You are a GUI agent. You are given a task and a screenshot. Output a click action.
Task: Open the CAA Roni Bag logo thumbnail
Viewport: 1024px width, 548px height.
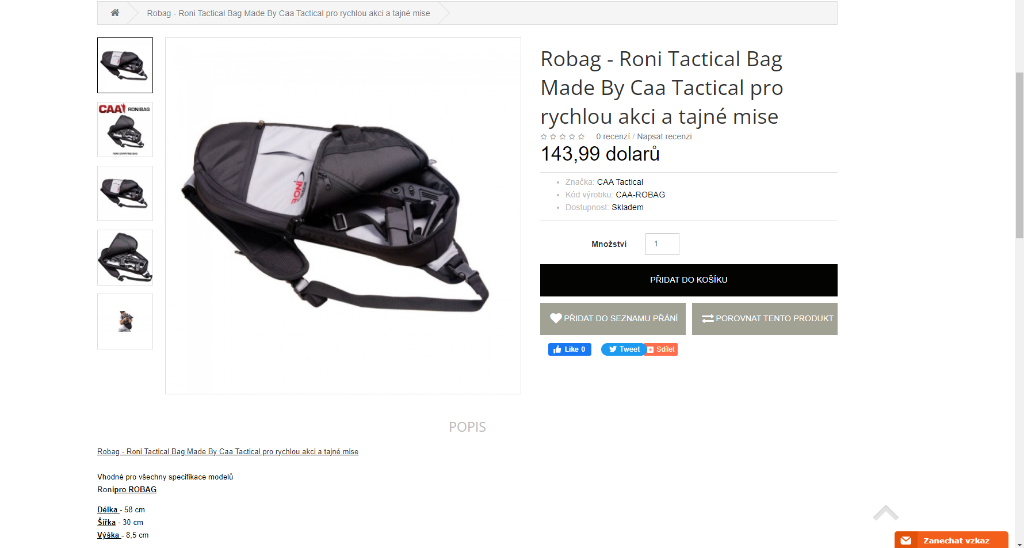coord(125,129)
